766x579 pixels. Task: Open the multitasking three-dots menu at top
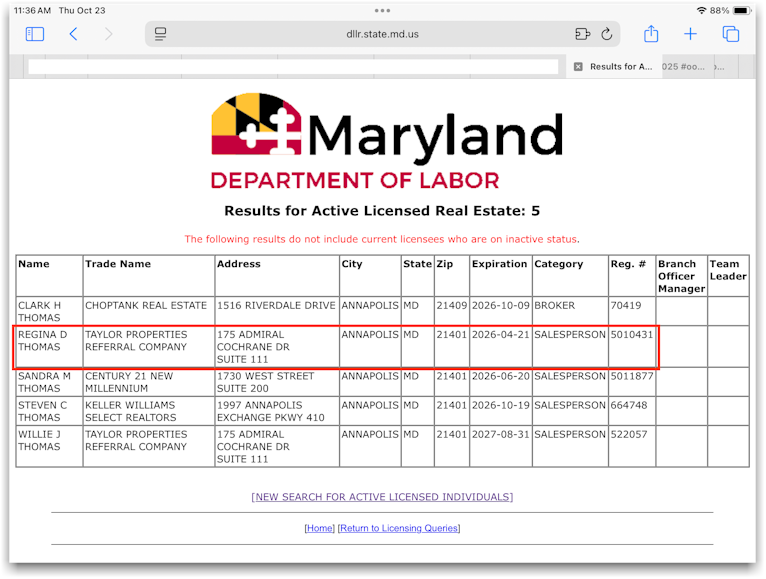point(382,10)
